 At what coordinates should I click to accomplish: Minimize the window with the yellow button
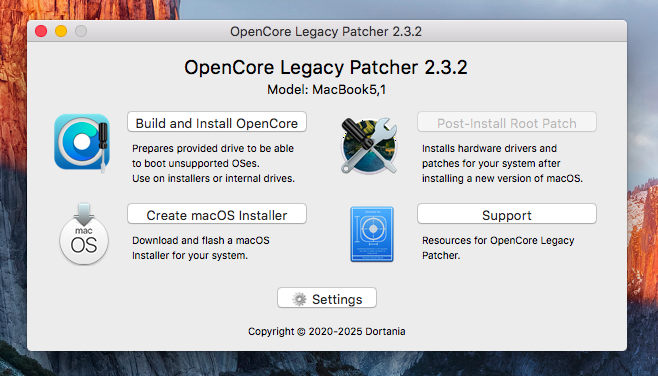[61, 31]
